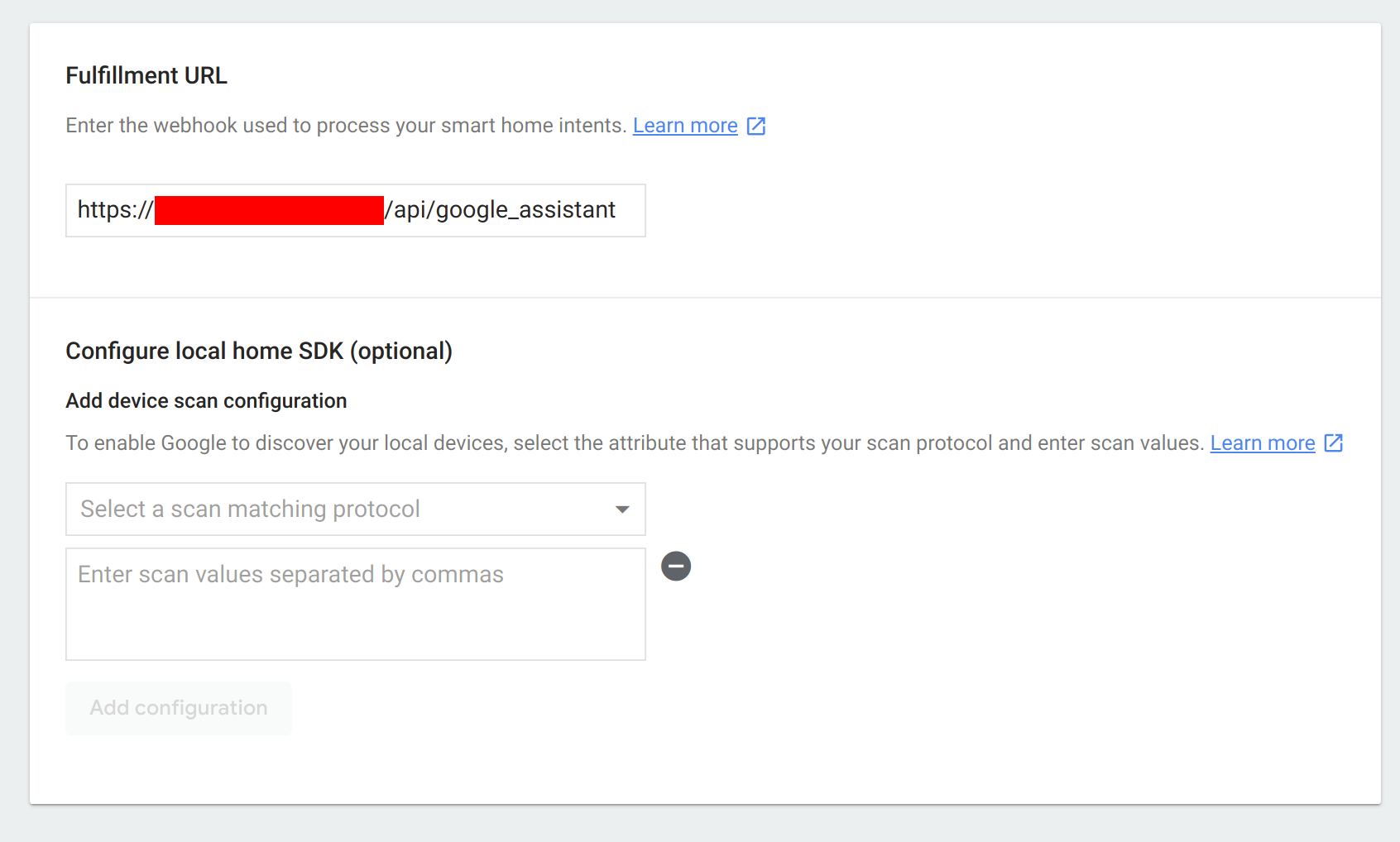
Task: Click the external link icon beside first Learn more
Action: (755, 126)
